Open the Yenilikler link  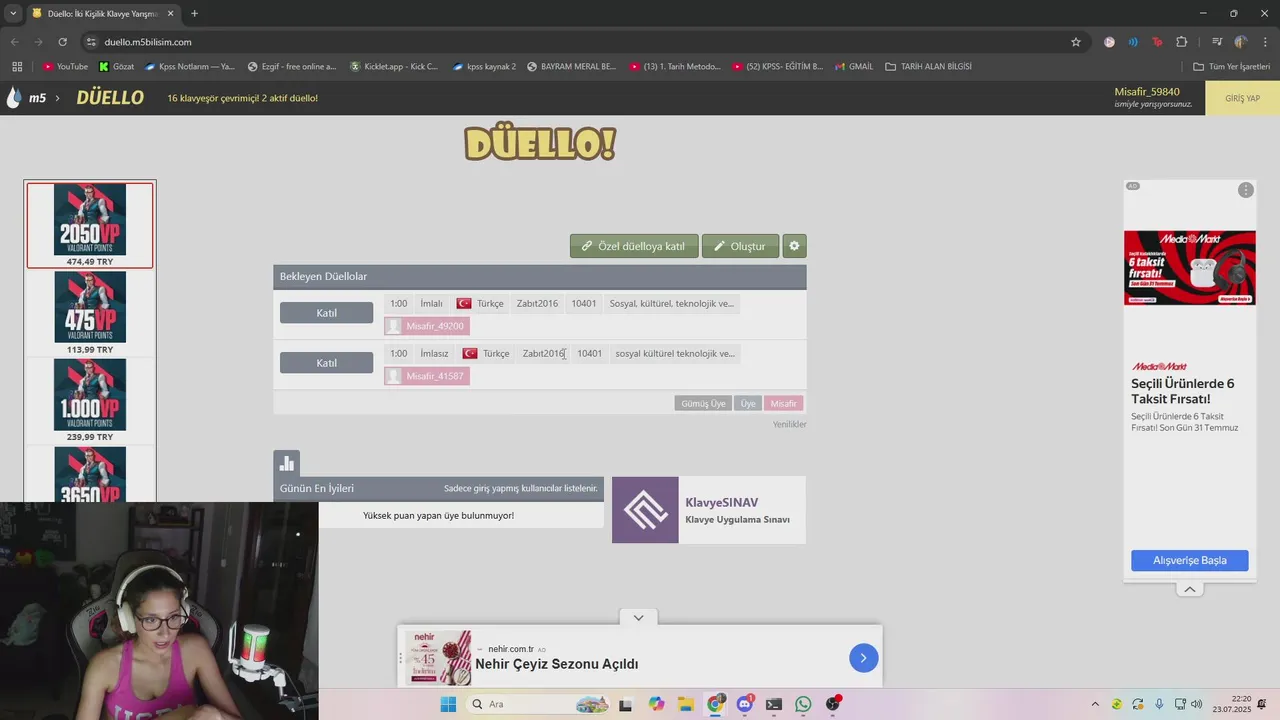[x=789, y=424]
